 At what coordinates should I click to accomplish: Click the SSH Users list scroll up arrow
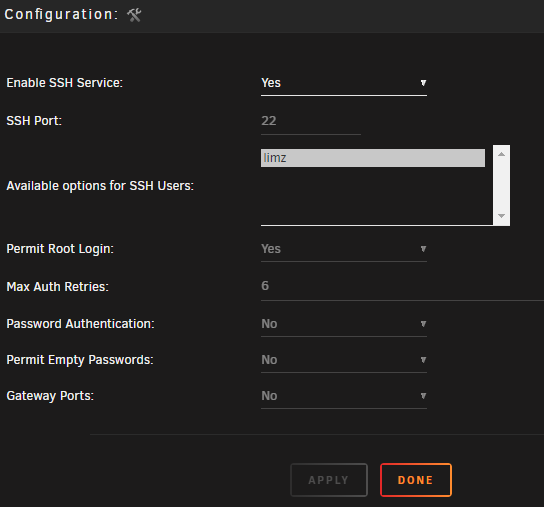click(501, 154)
